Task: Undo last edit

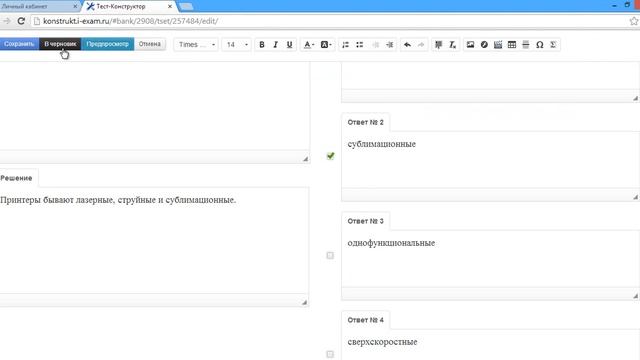Action: pos(407,44)
